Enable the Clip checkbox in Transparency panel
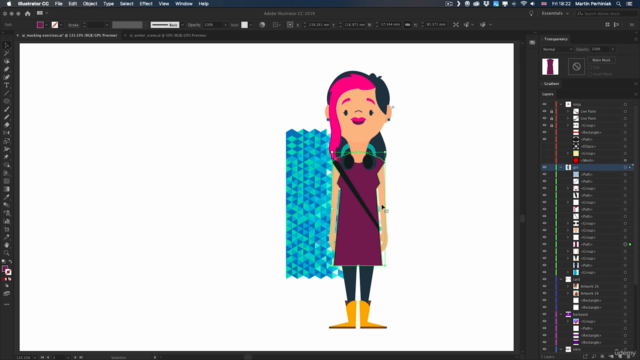 click(589, 68)
